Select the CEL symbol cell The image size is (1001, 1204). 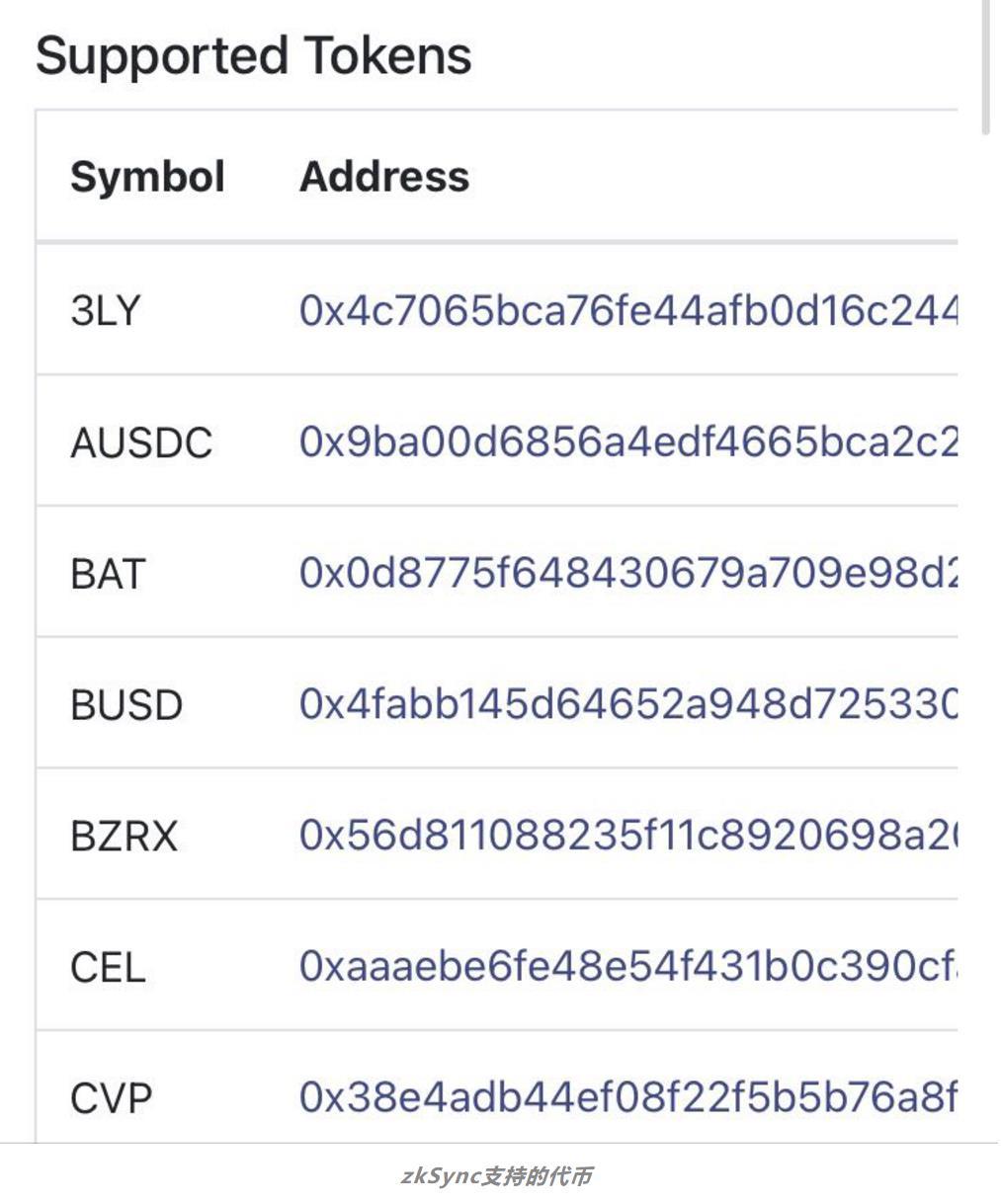pos(108,967)
